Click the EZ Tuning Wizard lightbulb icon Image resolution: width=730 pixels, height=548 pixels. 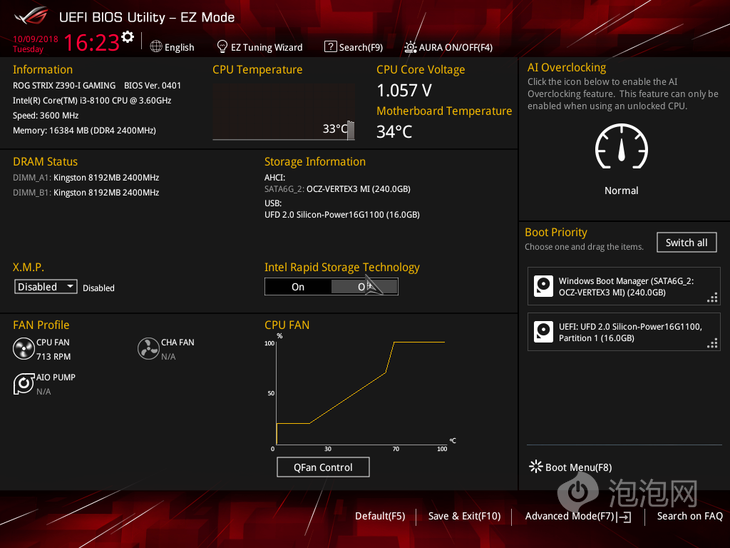222,47
